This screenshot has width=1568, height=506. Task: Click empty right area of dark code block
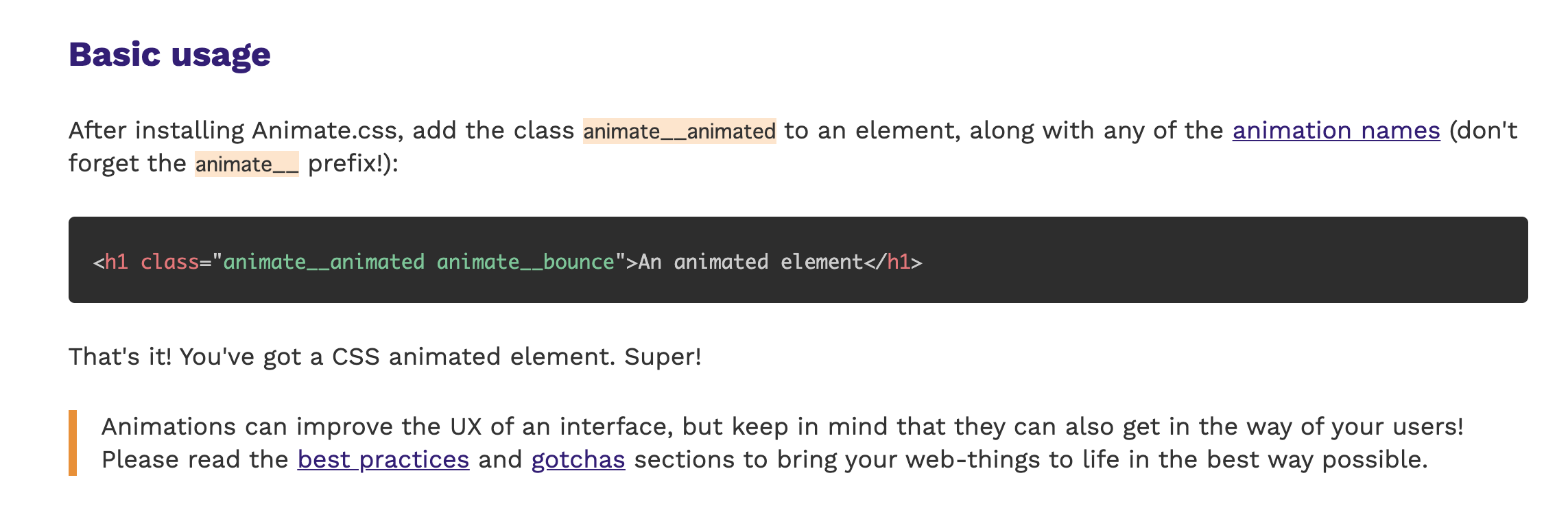click(x=1235, y=261)
